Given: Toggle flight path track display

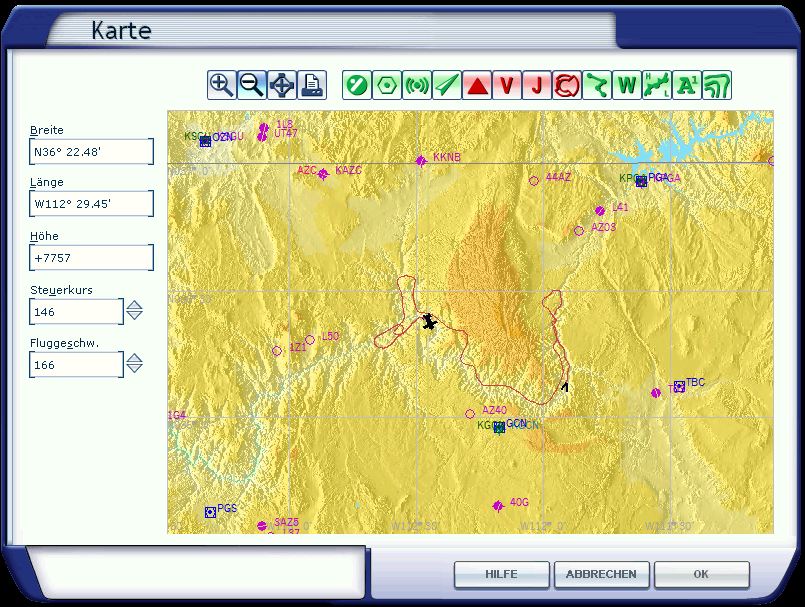Looking at the screenshot, I should tap(597, 85).
